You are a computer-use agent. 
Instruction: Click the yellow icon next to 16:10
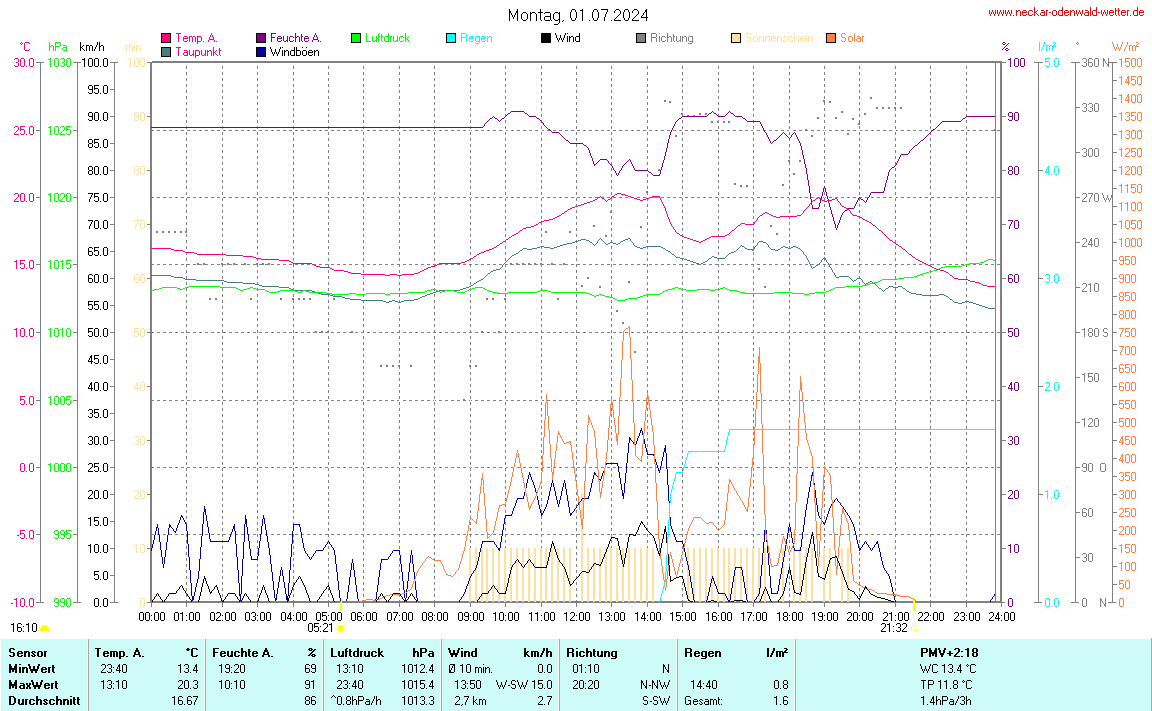[x=45, y=629]
